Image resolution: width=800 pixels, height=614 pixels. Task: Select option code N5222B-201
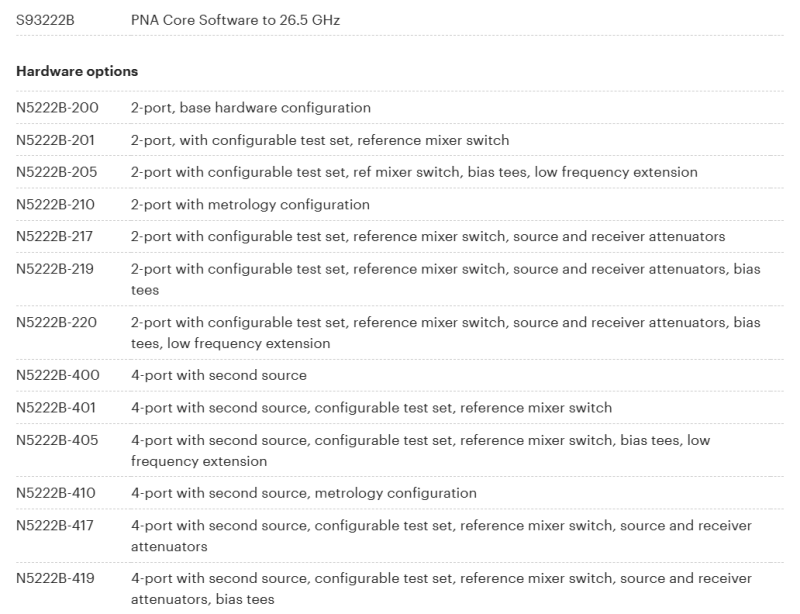pos(56,140)
